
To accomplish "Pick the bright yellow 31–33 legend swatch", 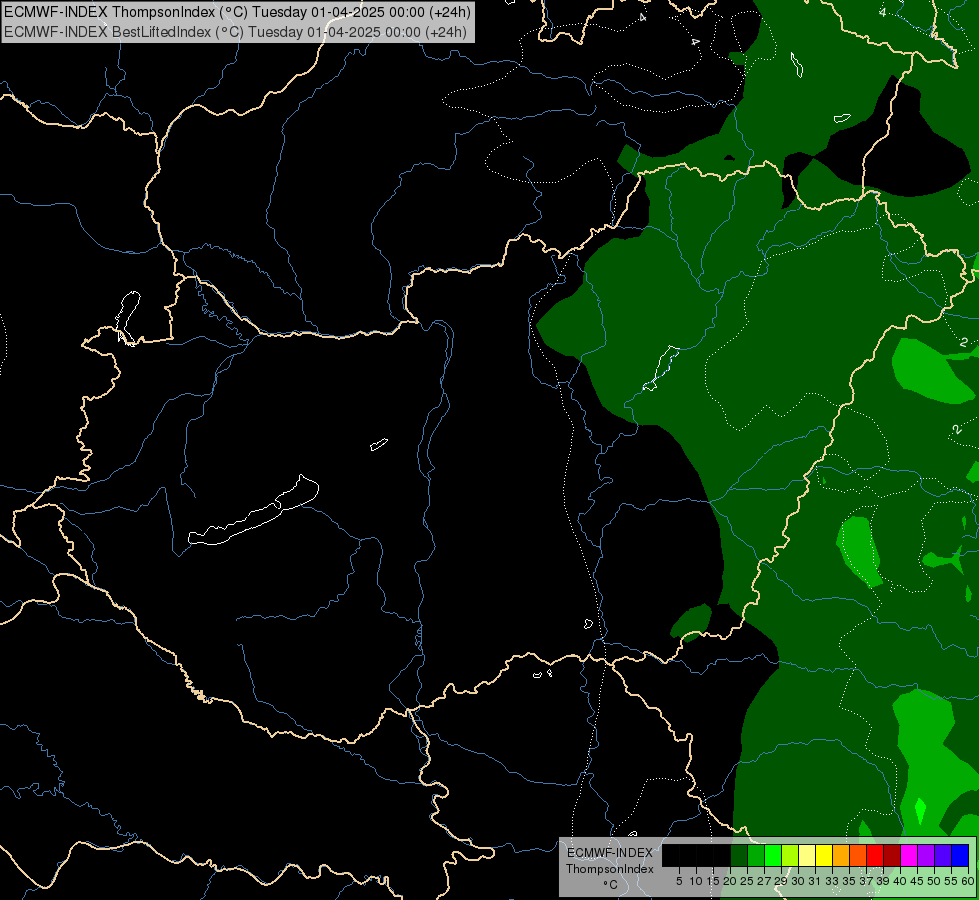I will click(824, 855).
